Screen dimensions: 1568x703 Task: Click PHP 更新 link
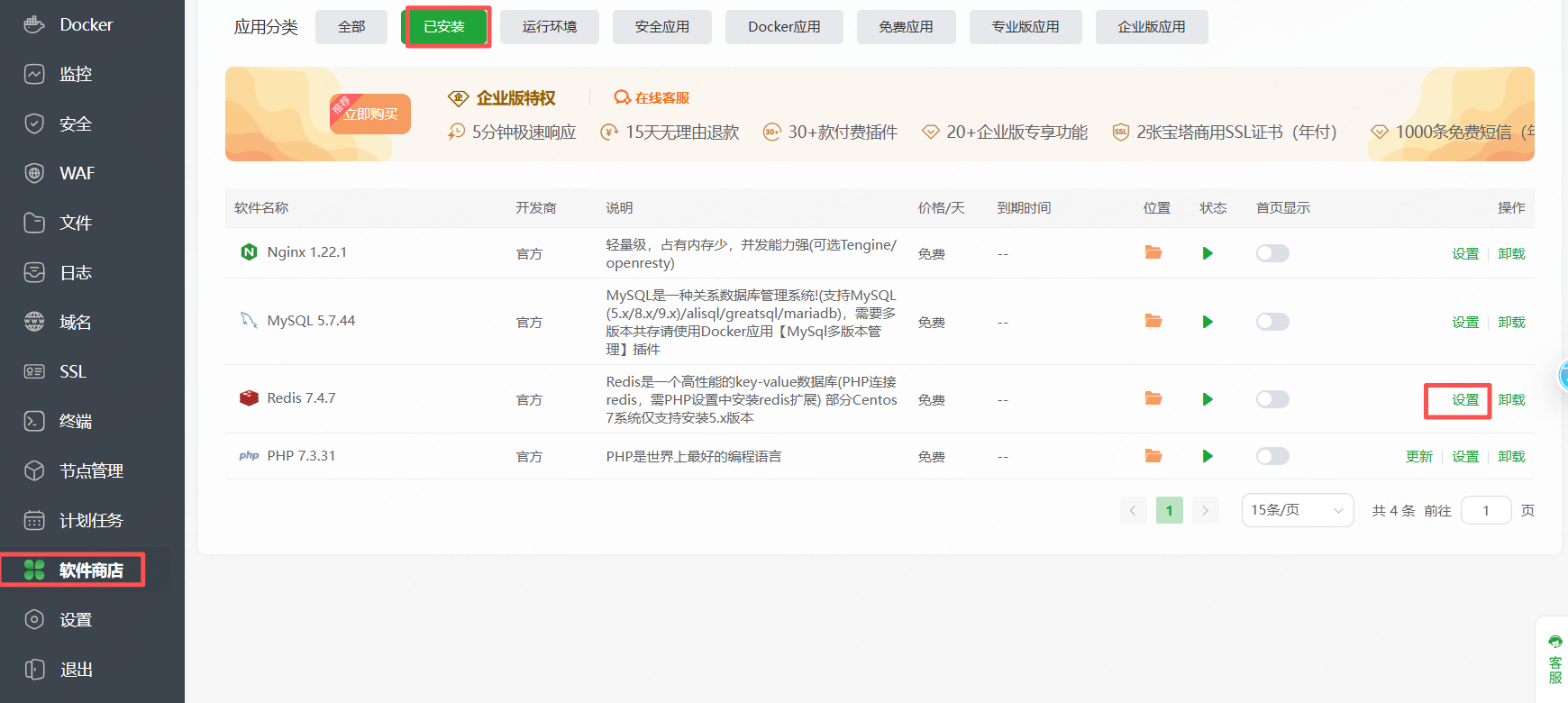[x=1419, y=456]
